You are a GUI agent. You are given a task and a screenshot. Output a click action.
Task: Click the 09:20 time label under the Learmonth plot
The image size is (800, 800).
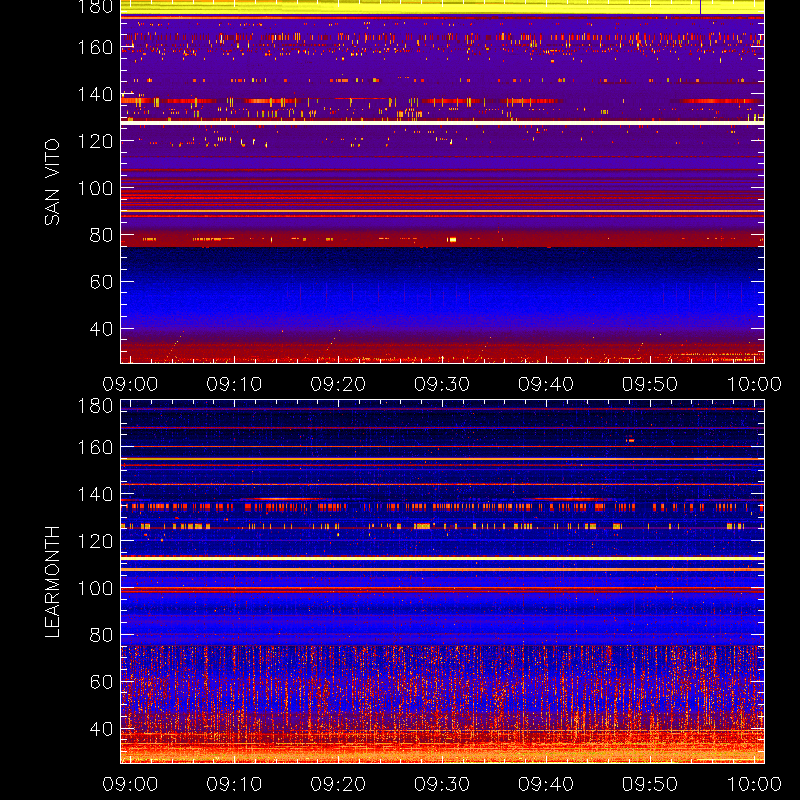coord(338,784)
